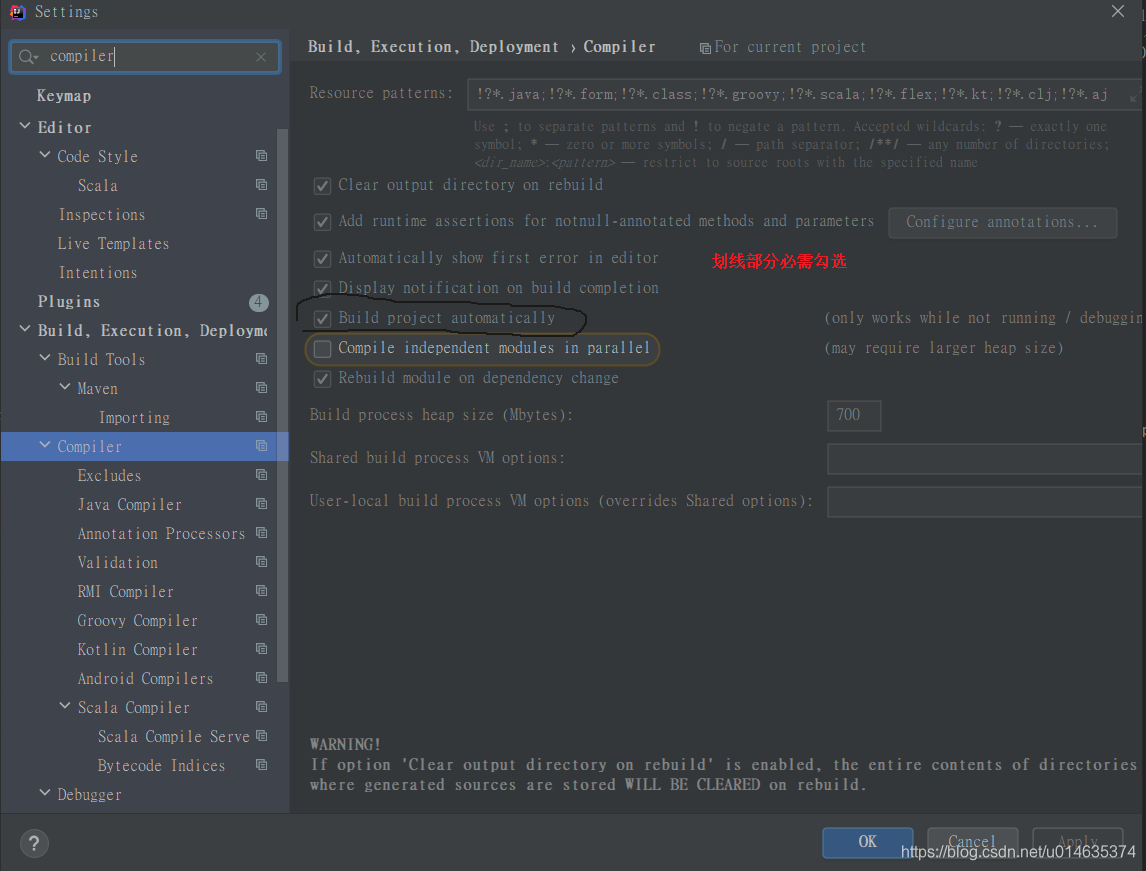Click project-level icon beside Maven
Screen dimensions: 1146x871
coord(261,388)
